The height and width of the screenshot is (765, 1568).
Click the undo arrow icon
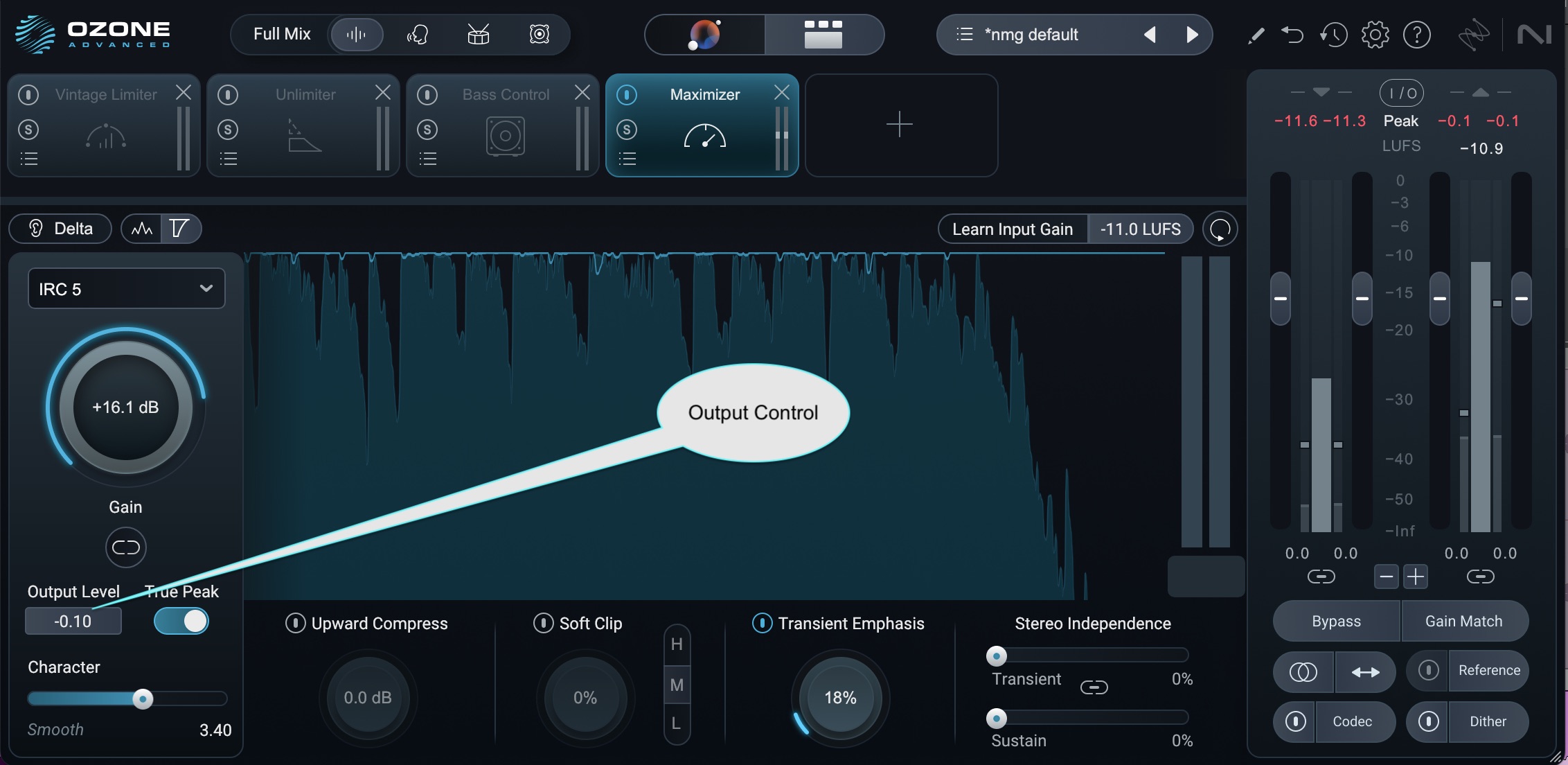[x=1292, y=35]
